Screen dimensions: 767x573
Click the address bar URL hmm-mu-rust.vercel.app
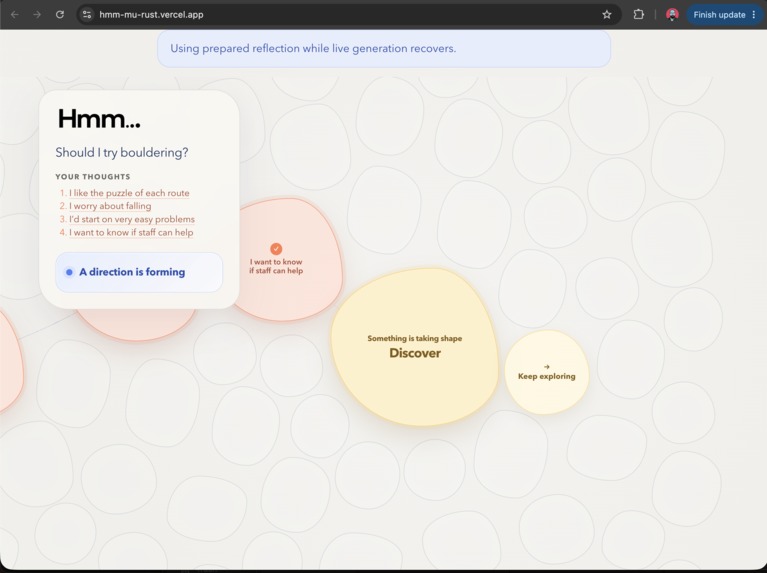[151, 15]
